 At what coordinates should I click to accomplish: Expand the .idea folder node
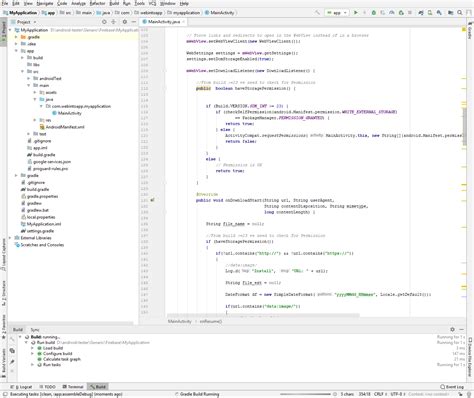click(x=16, y=44)
